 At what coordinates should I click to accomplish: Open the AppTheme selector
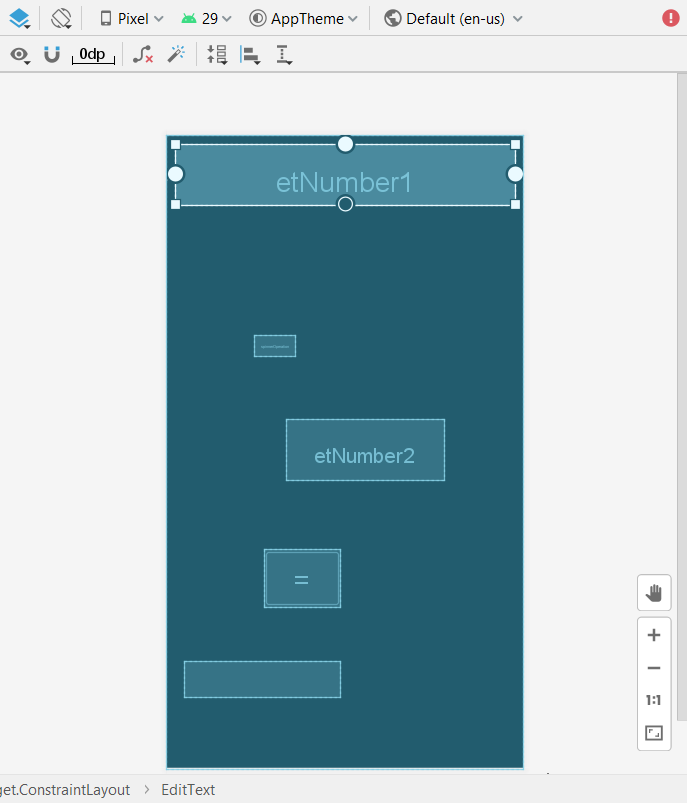click(303, 18)
